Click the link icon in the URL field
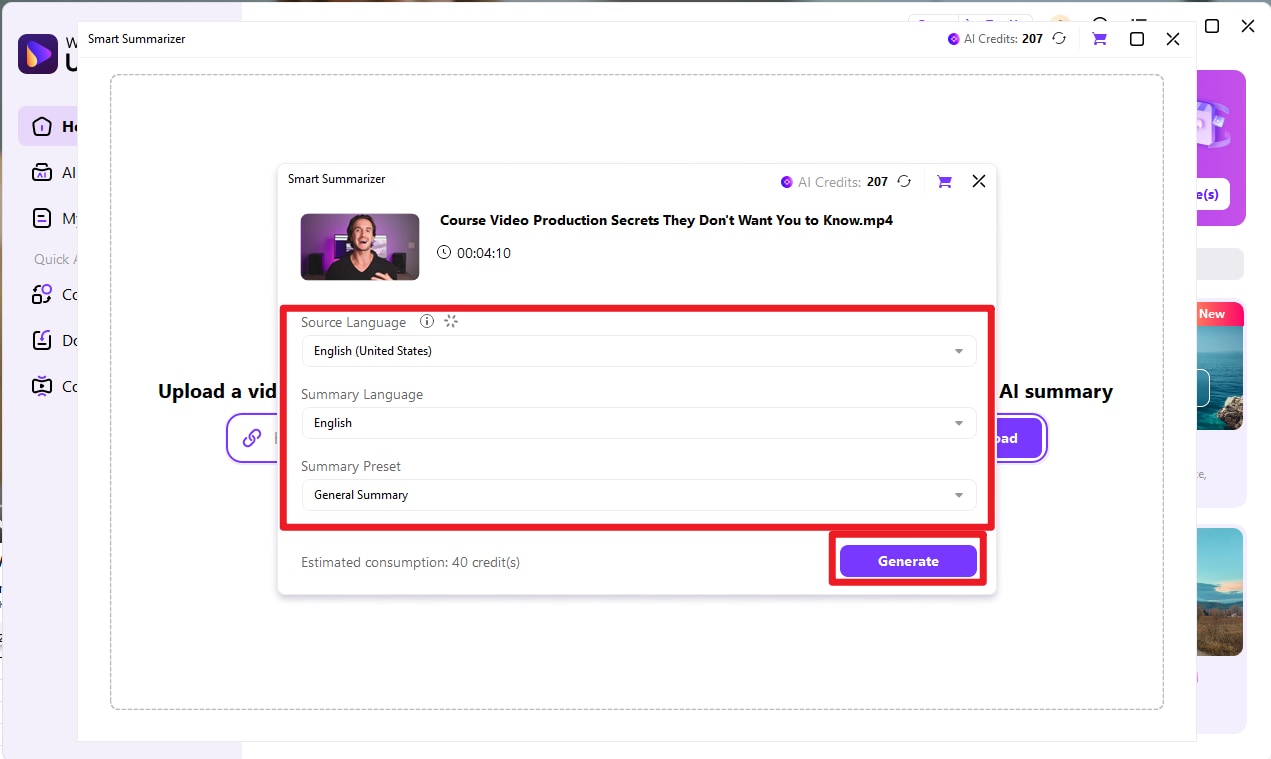Screen dimensions: 1271x759 (x=252, y=438)
